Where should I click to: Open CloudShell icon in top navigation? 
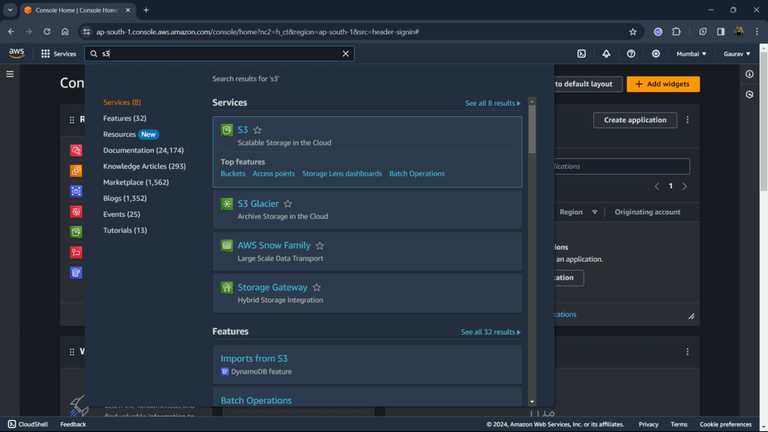point(581,54)
